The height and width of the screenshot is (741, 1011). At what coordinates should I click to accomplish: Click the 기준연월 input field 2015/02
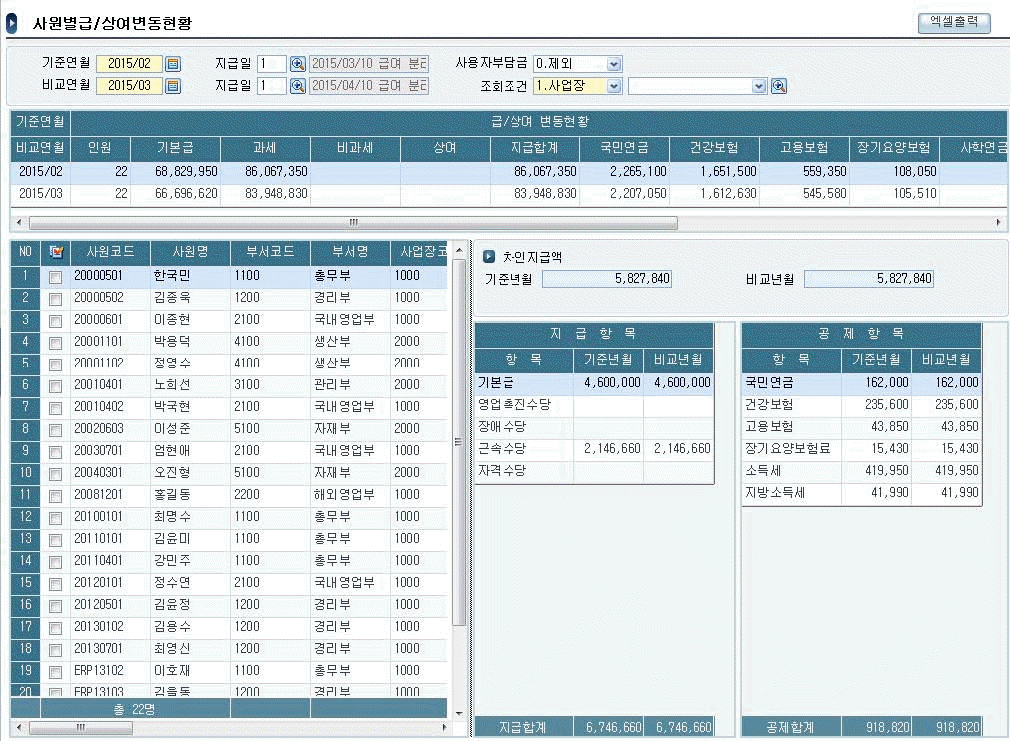pyautogui.click(x=129, y=64)
